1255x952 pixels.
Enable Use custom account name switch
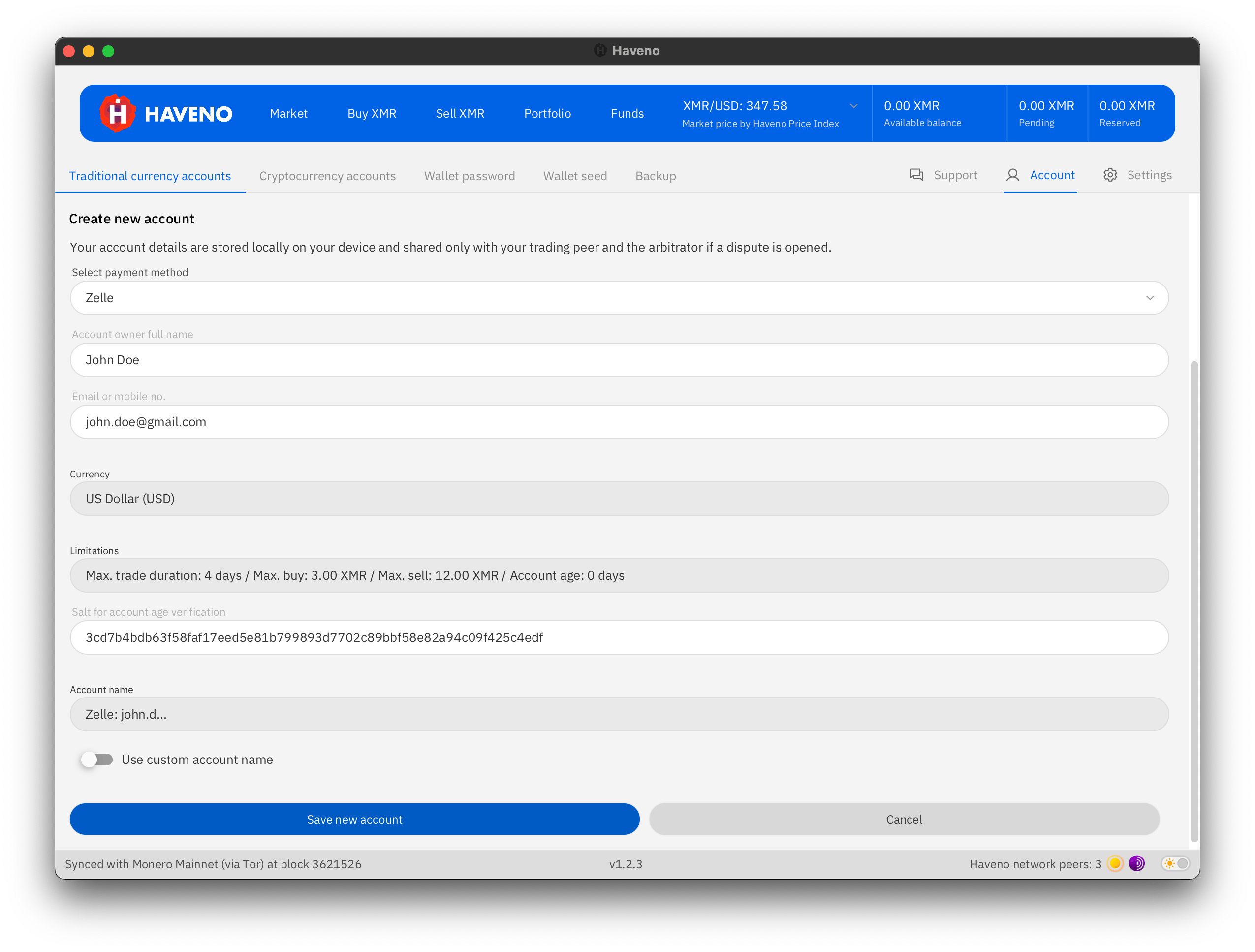[x=96, y=759]
